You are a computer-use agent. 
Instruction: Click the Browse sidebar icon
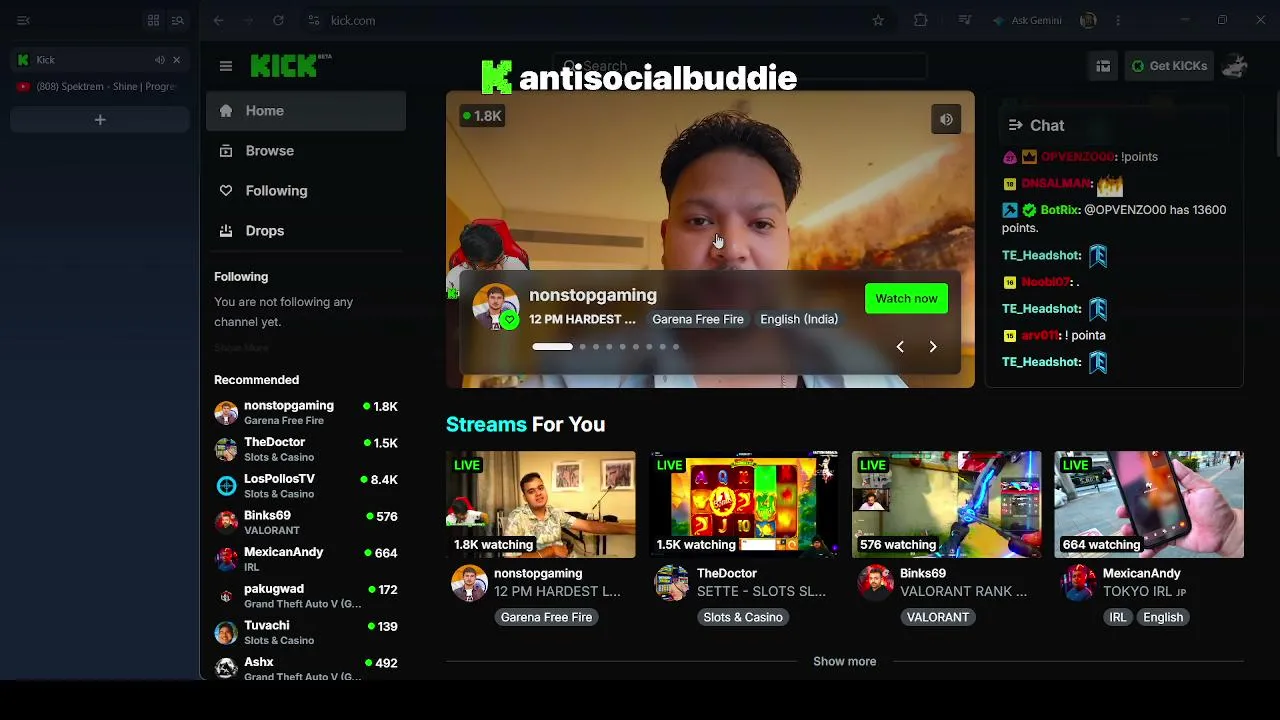tap(226, 151)
